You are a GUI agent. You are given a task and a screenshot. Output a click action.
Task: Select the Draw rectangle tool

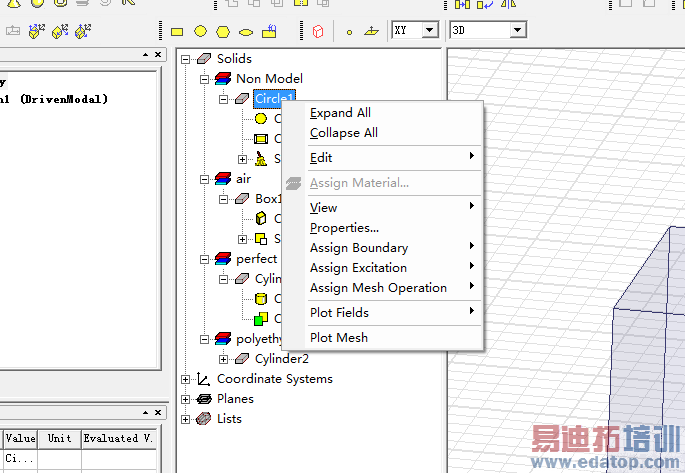click(177, 32)
